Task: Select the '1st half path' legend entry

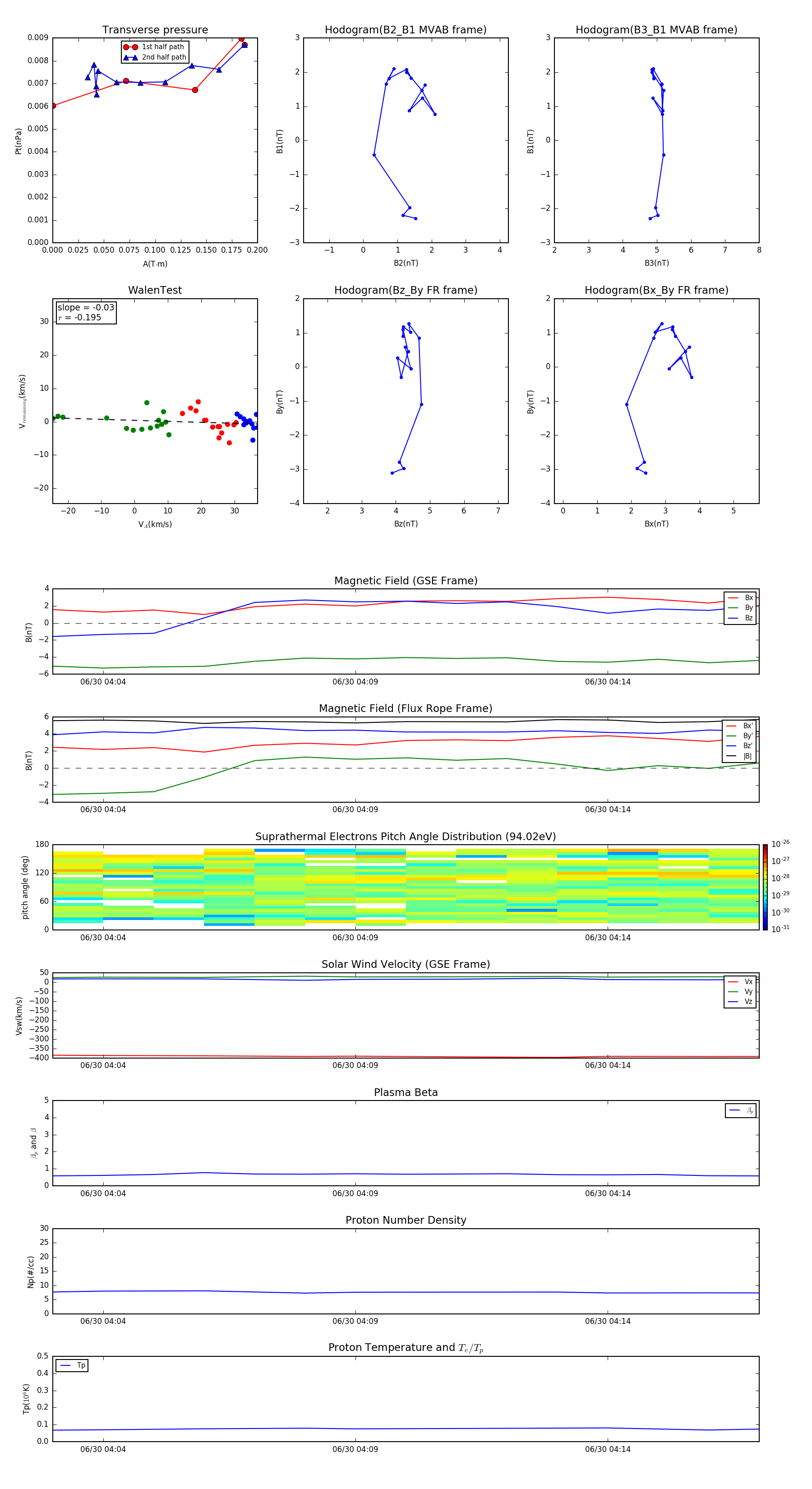Action: coord(154,47)
